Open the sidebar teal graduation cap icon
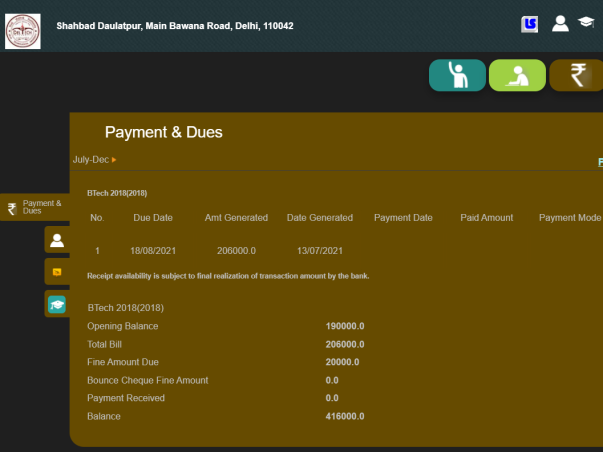Viewport: 603px width, 452px height. coord(57,304)
